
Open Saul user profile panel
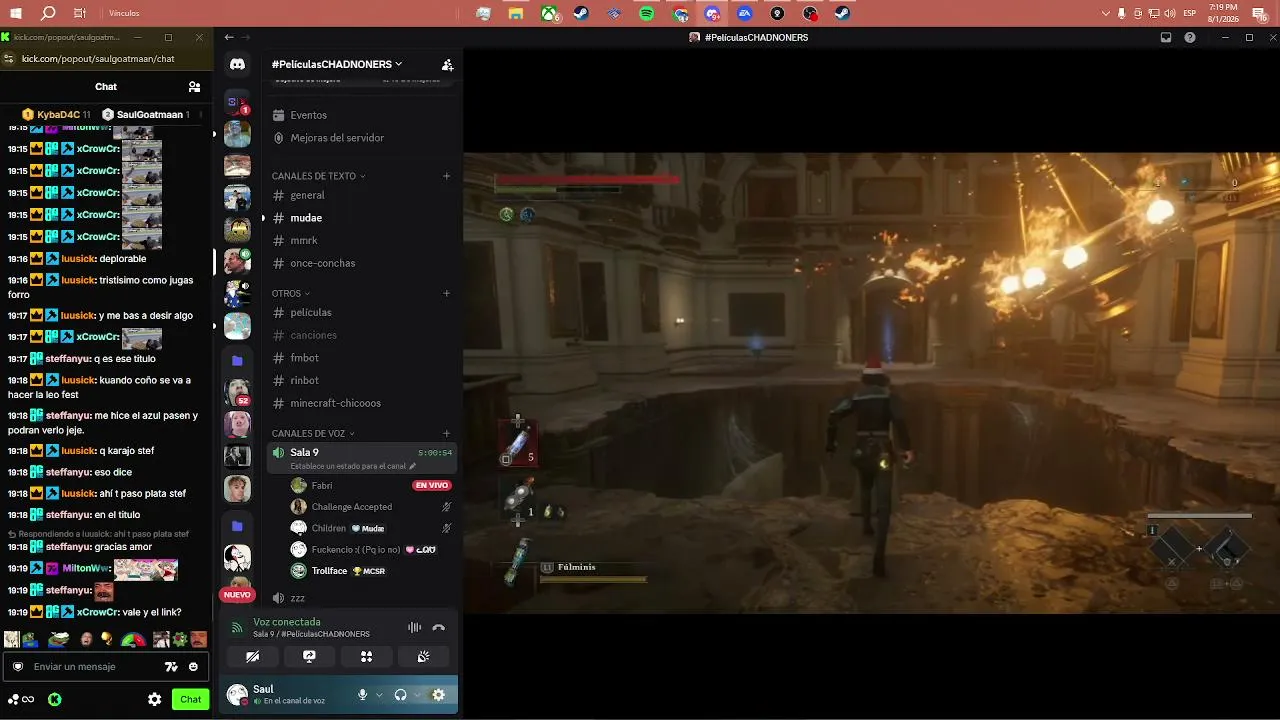point(287,695)
